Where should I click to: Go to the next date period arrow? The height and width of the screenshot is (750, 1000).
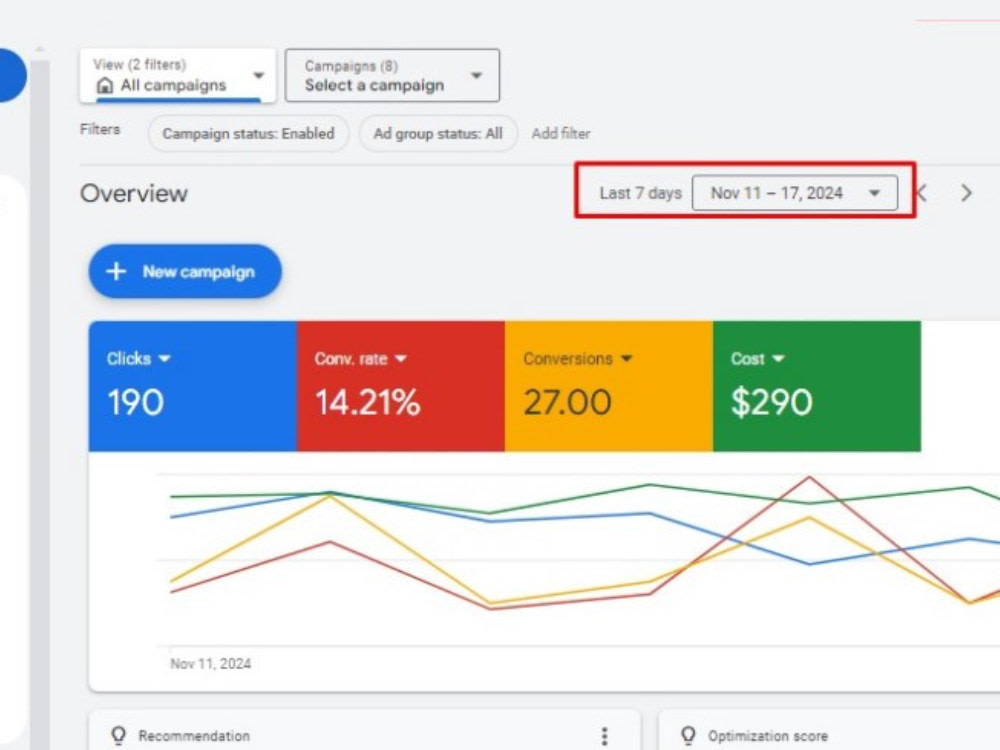pos(966,193)
